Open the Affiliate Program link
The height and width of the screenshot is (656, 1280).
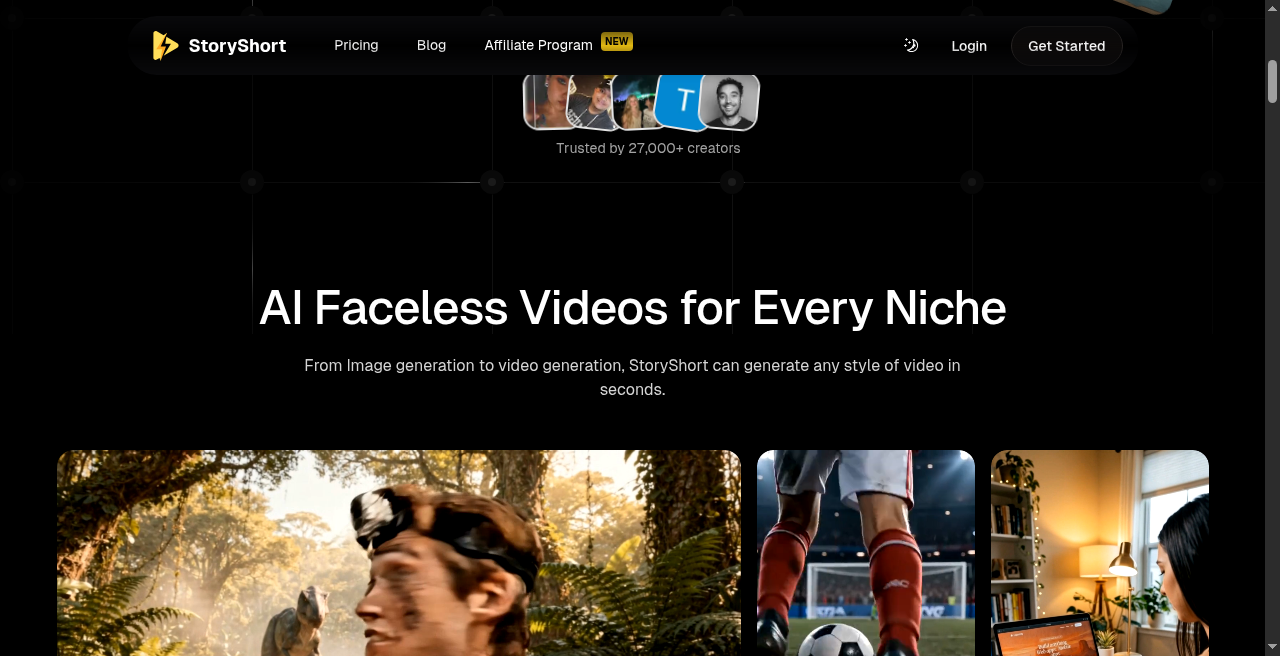(538, 45)
